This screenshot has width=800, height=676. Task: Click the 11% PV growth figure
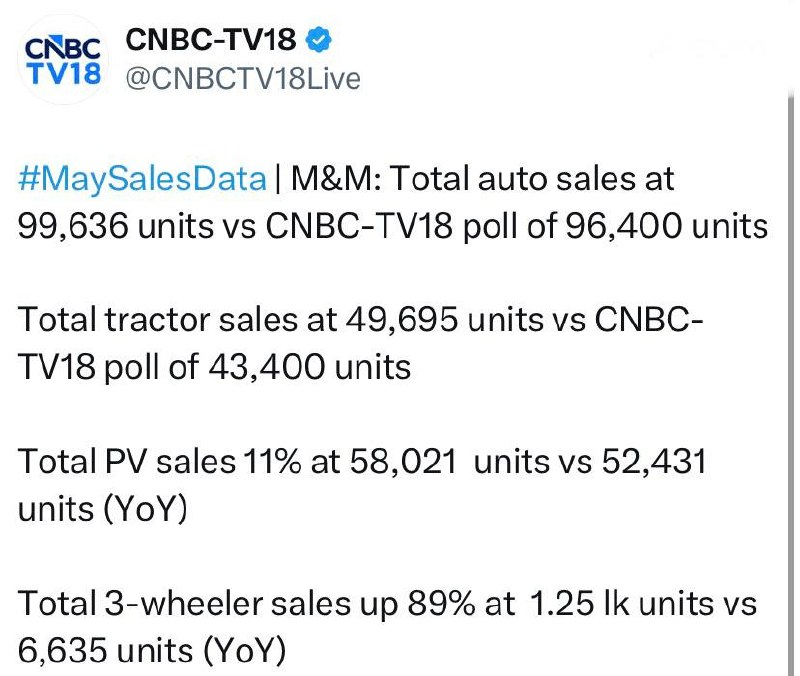(272, 462)
